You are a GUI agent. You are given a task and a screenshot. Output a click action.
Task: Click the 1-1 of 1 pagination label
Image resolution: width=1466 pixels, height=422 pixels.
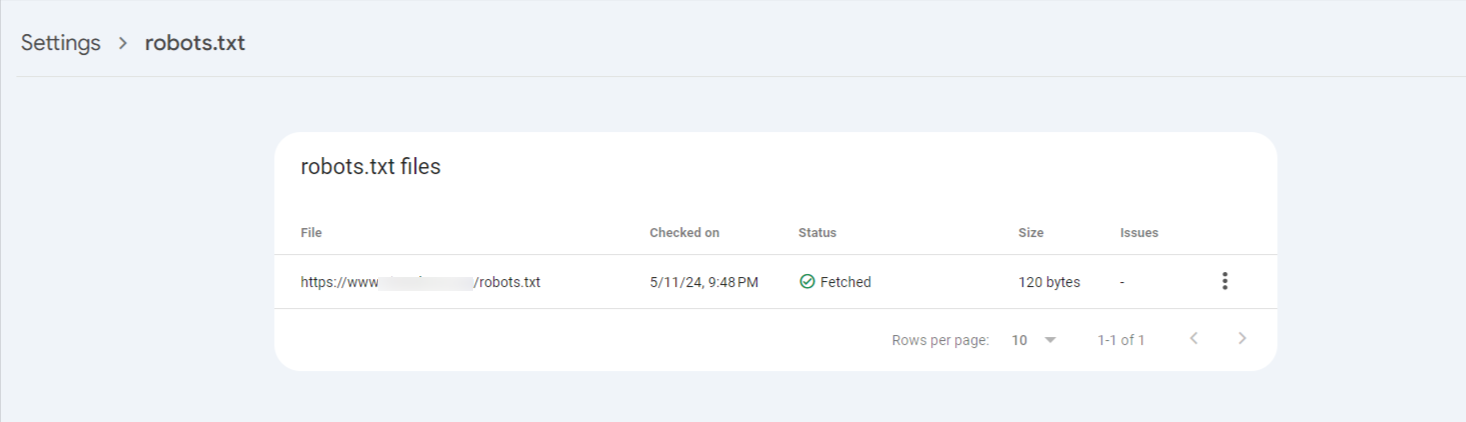(x=1121, y=340)
